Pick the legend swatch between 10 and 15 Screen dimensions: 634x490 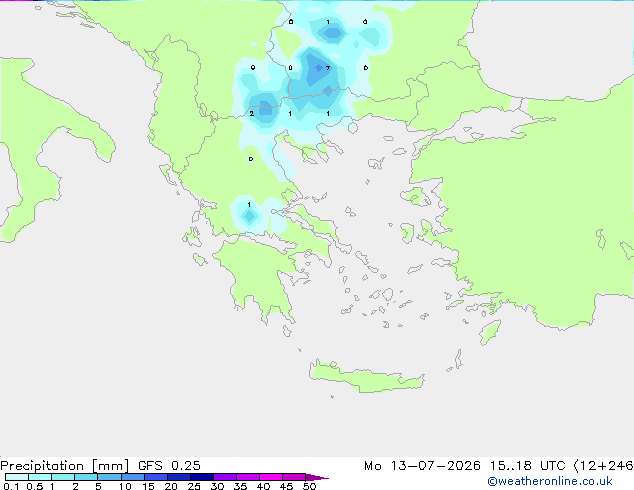132,477
